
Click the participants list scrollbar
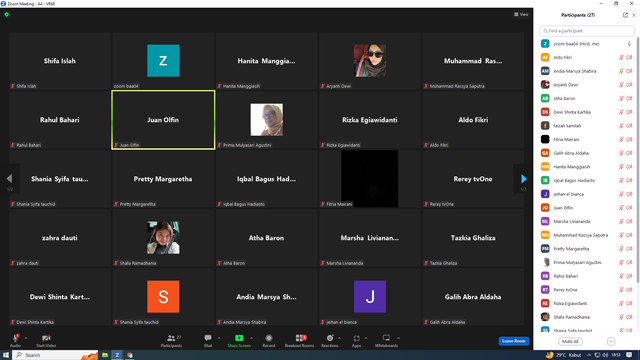pos(638,161)
